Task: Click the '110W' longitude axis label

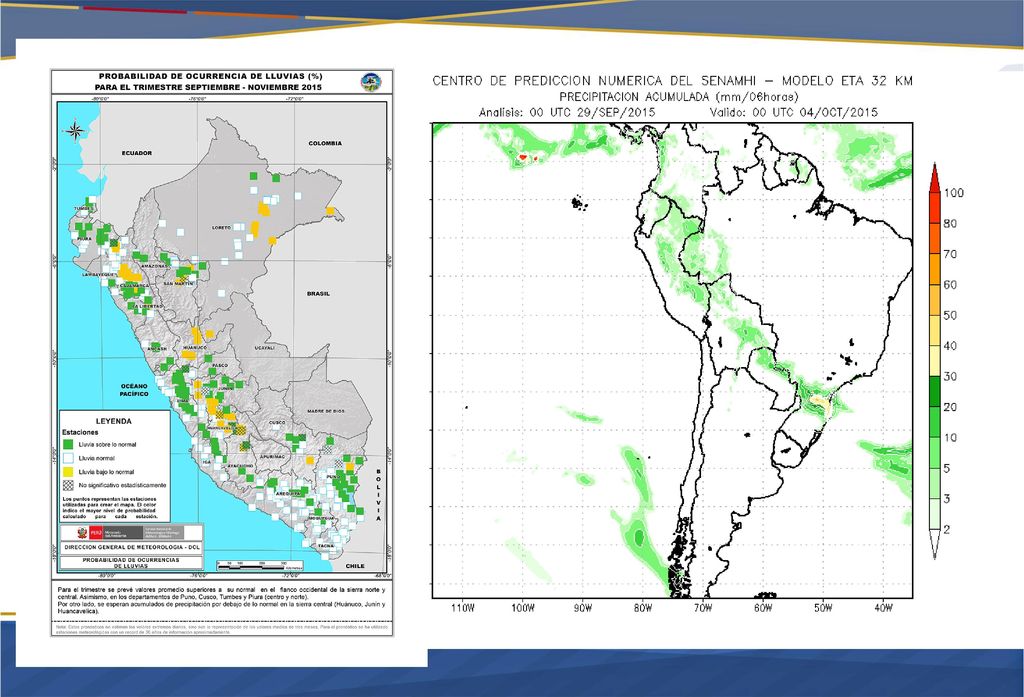Action: pos(463,608)
